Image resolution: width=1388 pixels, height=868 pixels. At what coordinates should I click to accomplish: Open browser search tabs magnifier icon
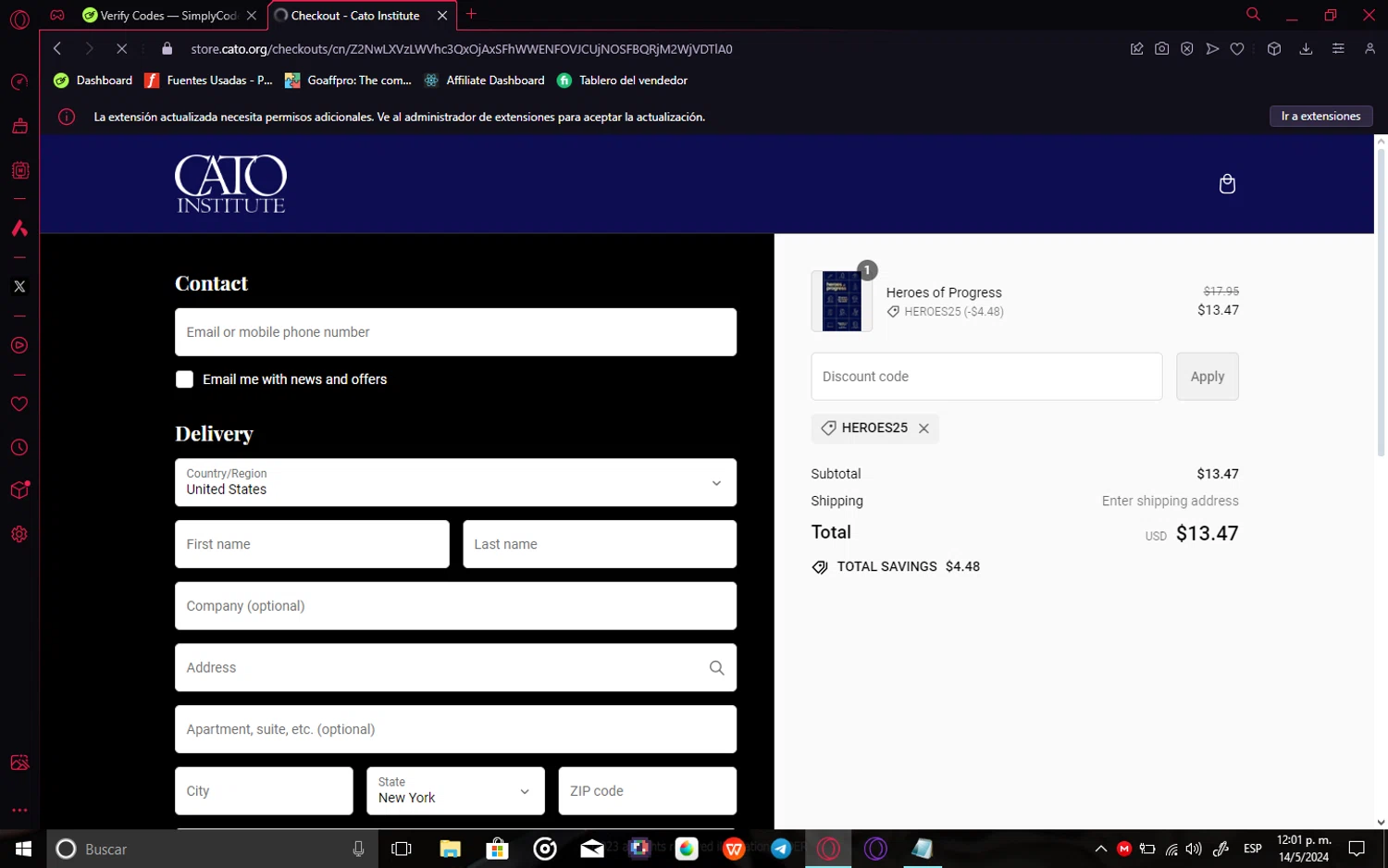click(1253, 15)
